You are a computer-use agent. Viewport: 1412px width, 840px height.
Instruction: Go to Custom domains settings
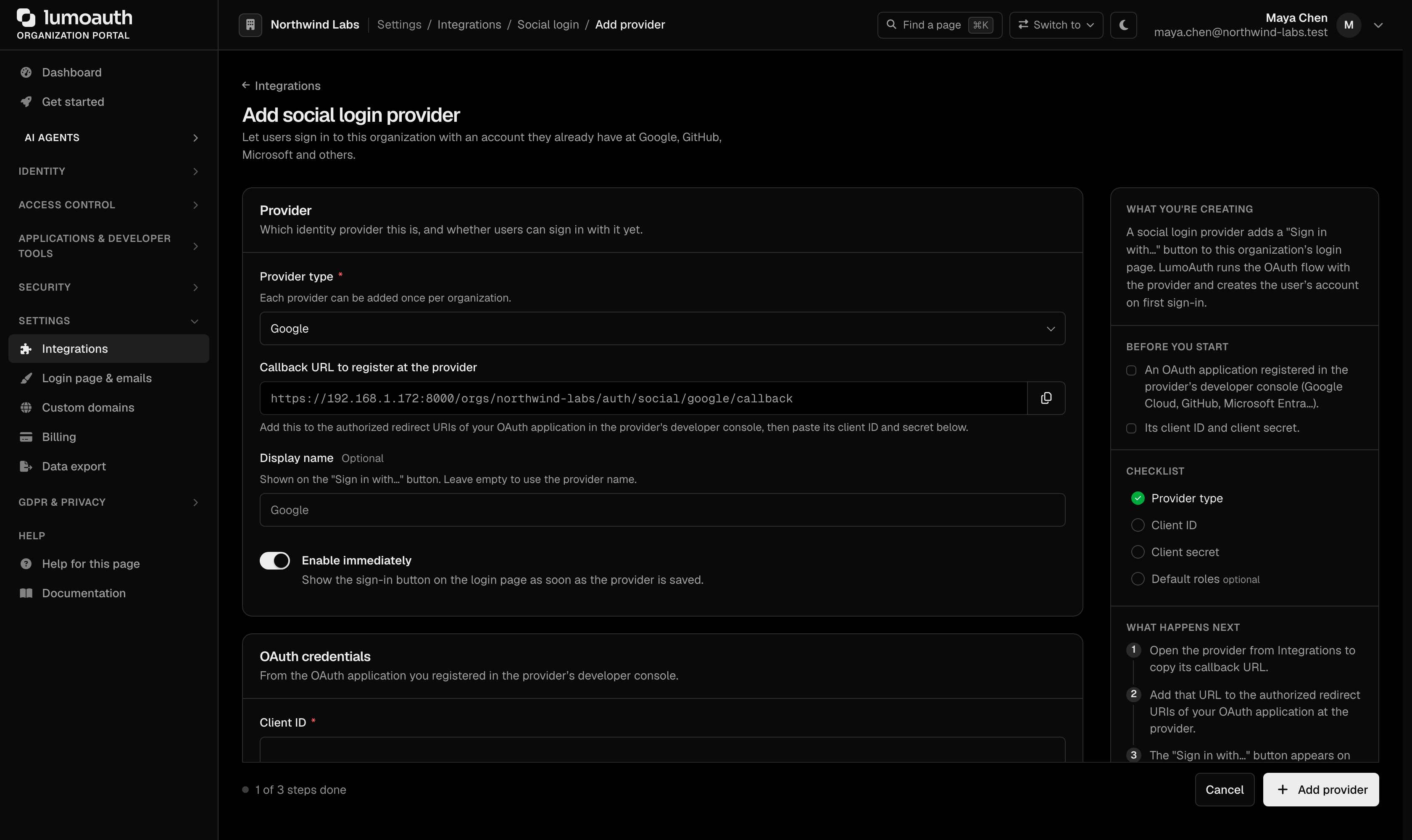coord(108,407)
